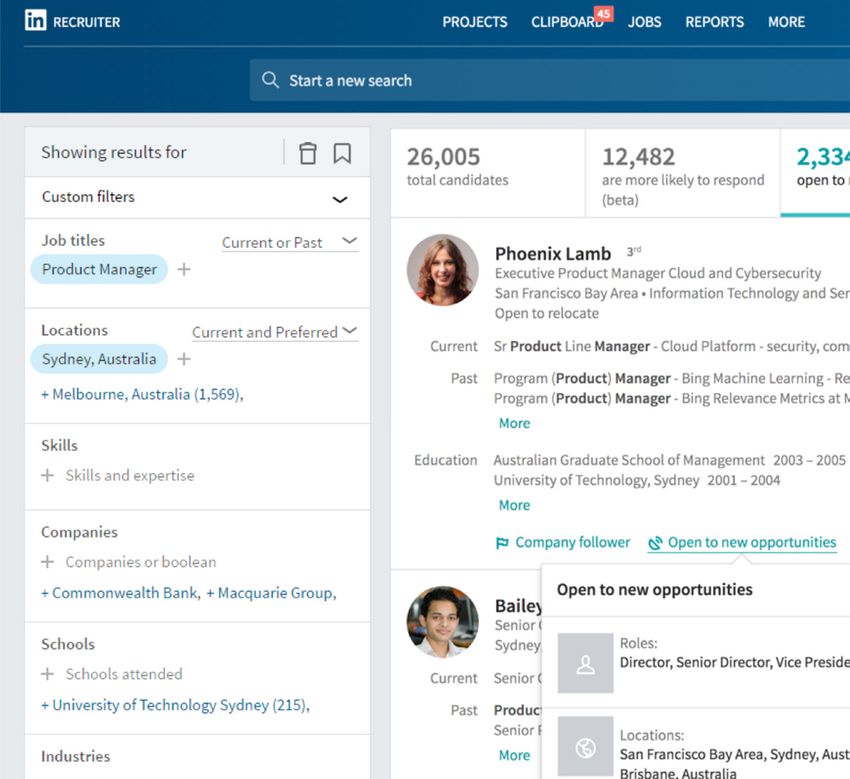Image resolution: width=850 pixels, height=779 pixels.
Task: Open the Clipboard menu
Action: pyautogui.click(x=567, y=22)
